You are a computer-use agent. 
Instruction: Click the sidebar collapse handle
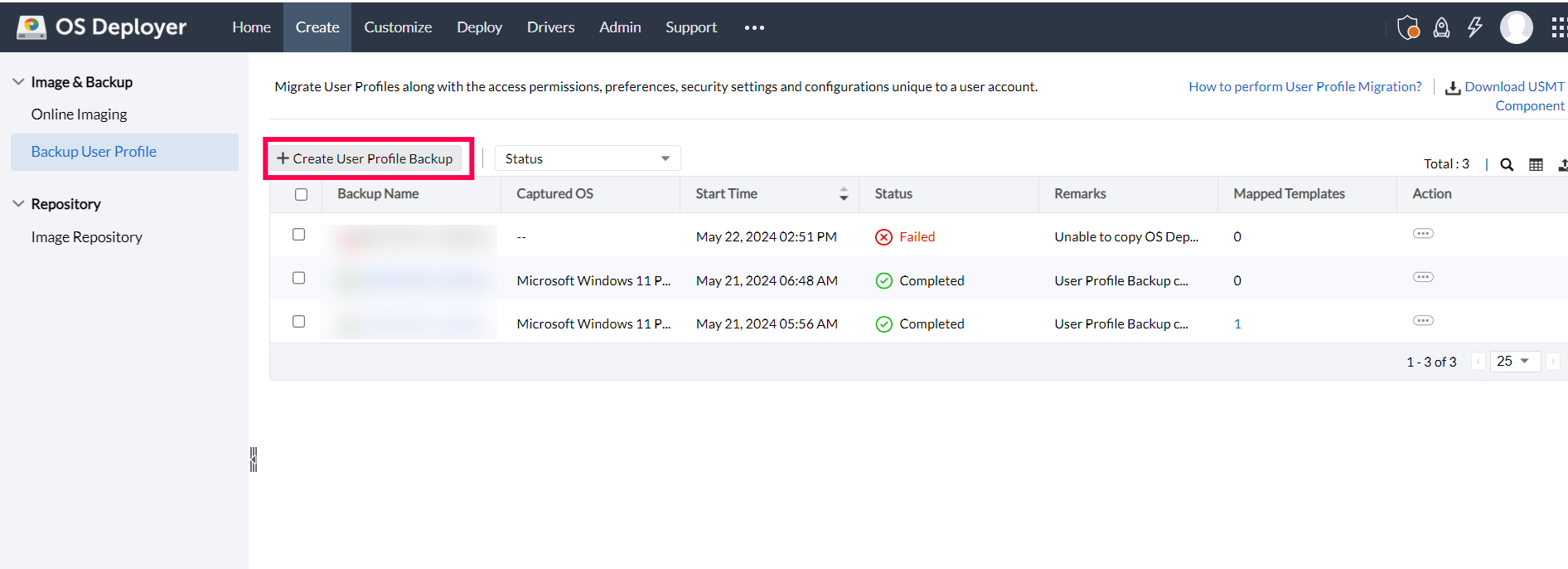click(x=254, y=460)
